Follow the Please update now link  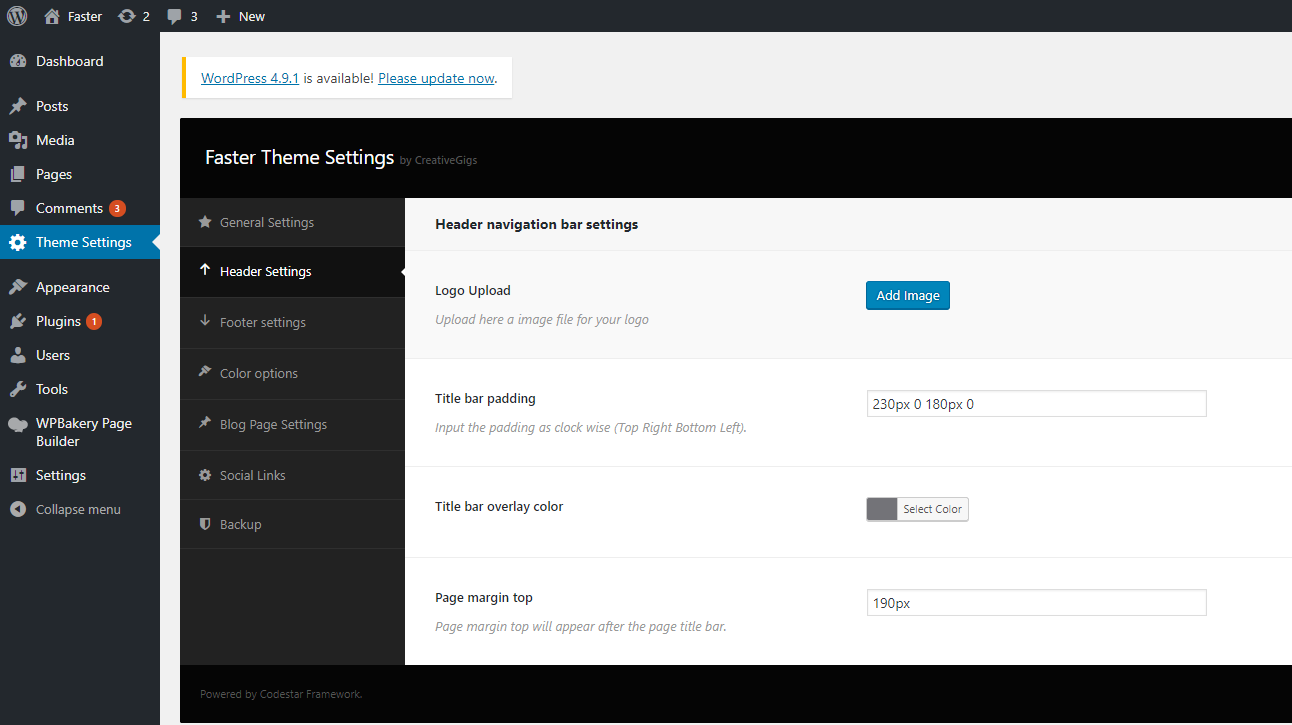(436, 78)
